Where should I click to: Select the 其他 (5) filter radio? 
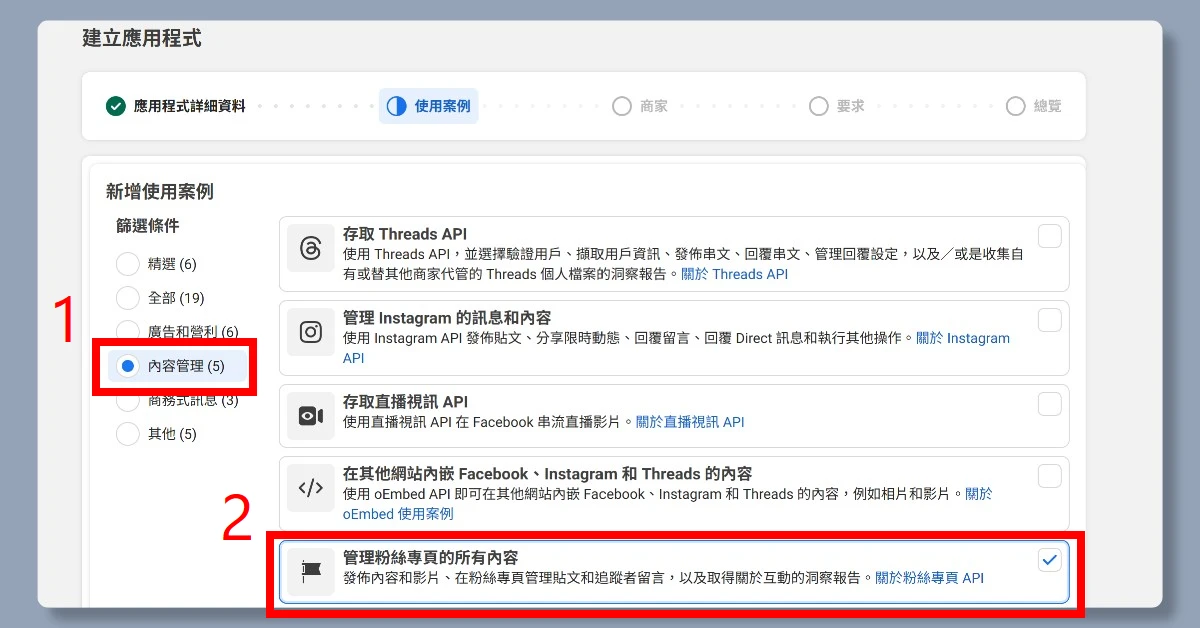tap(128, 434)
